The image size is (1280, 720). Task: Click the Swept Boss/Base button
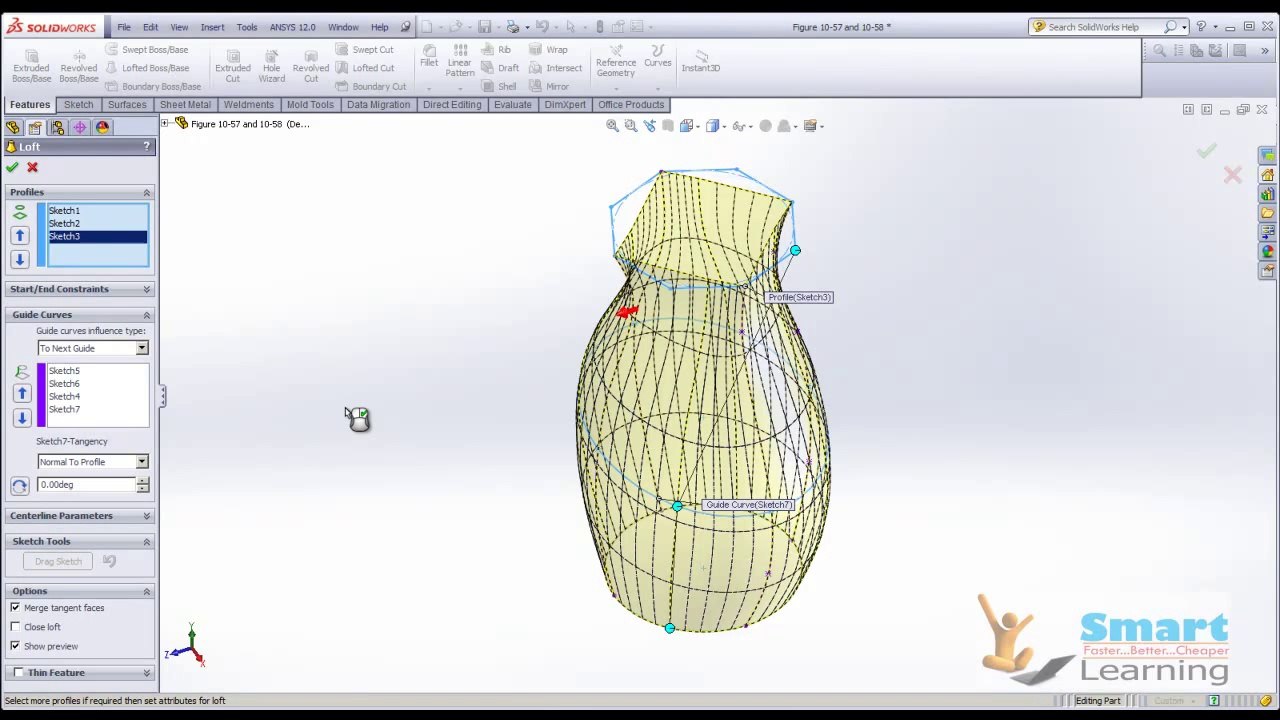click(x=147, y=50)
